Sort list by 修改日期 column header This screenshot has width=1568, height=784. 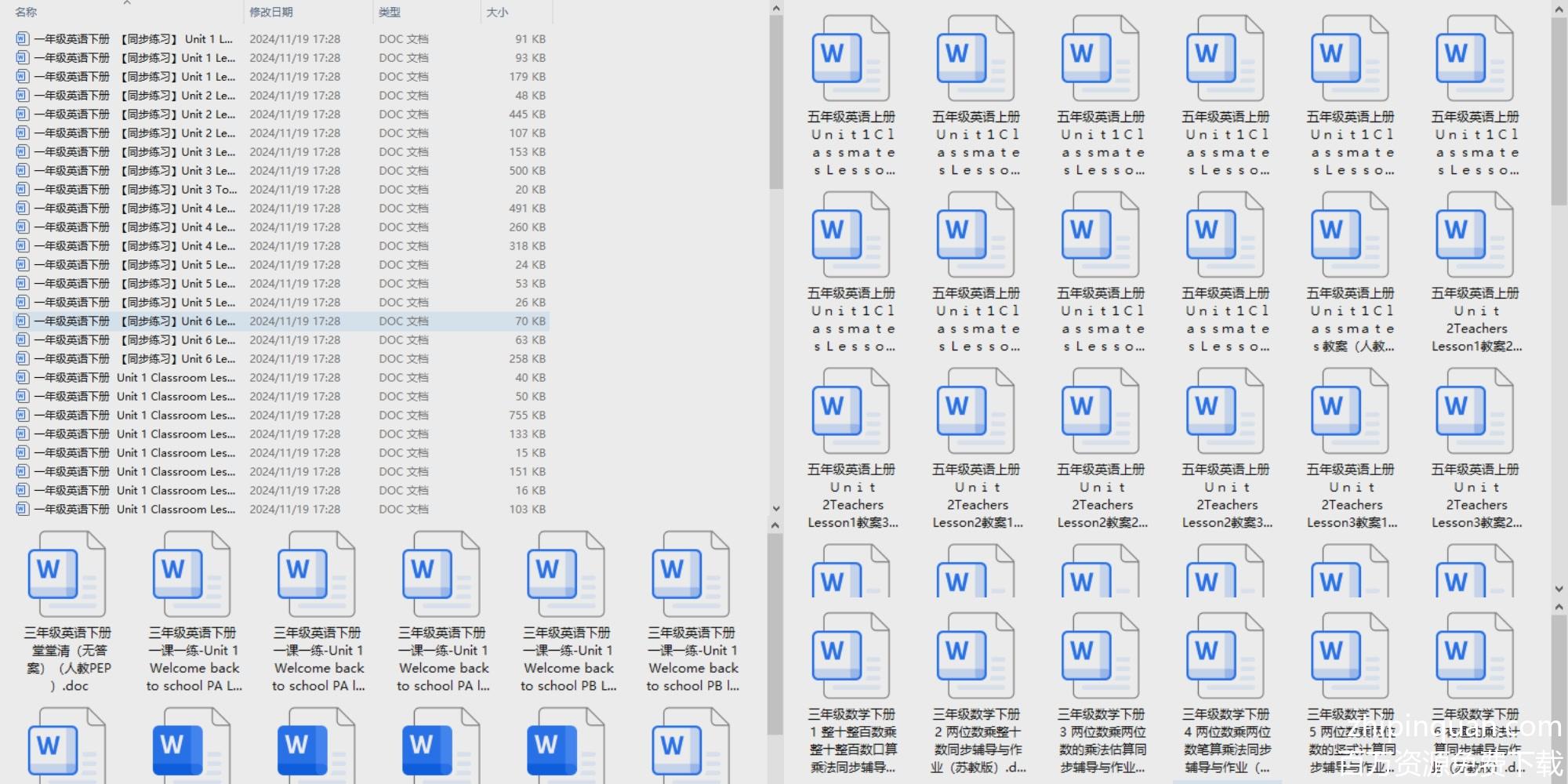click(271, 13)
